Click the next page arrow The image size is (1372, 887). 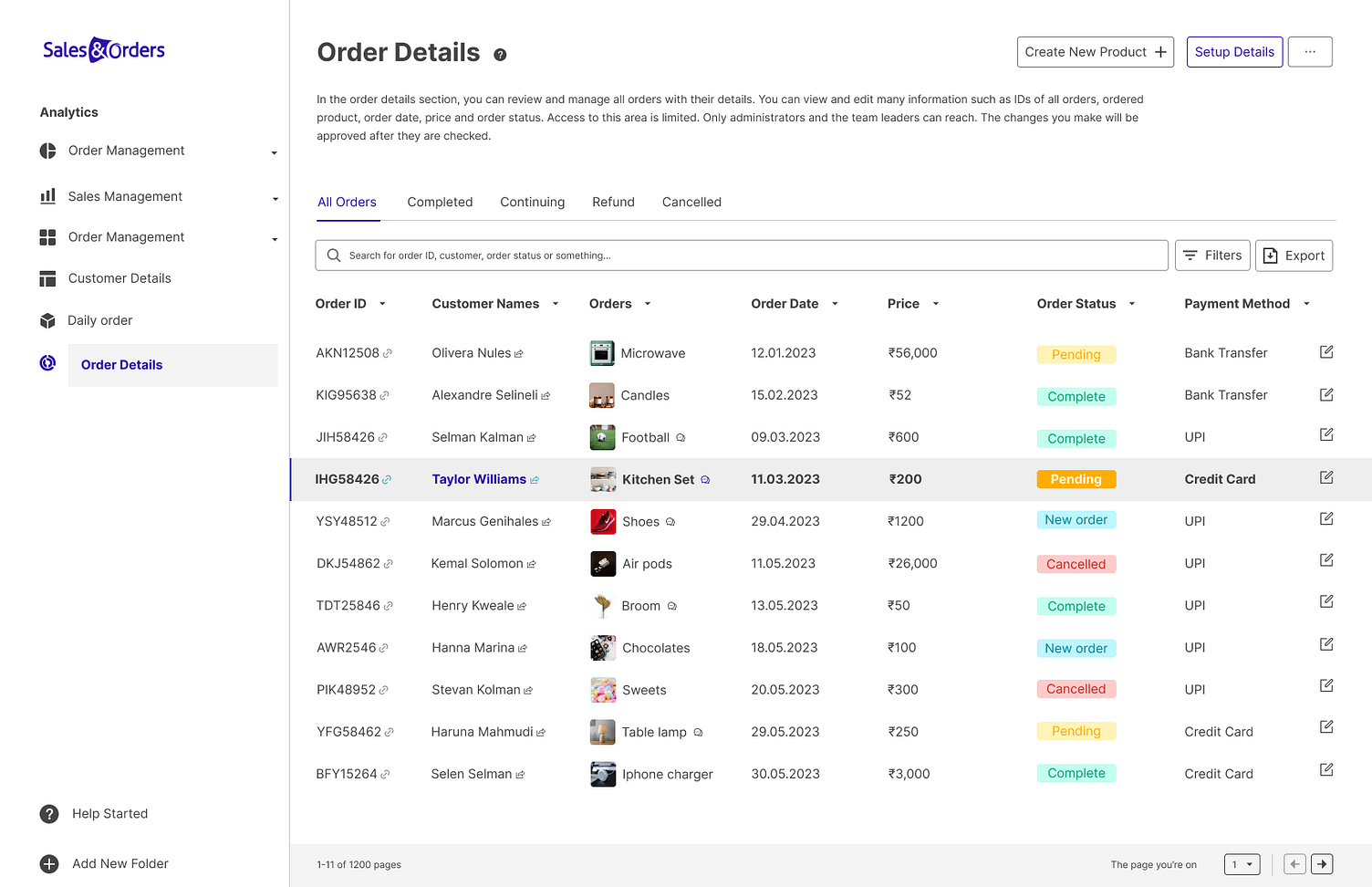1322,864
